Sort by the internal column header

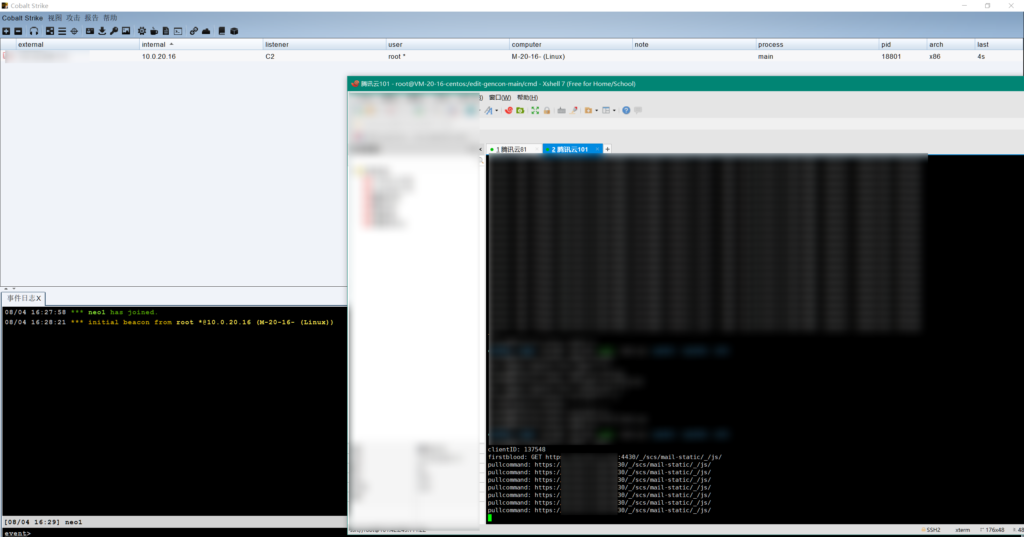pyautogui.click(x=200, y=44)
